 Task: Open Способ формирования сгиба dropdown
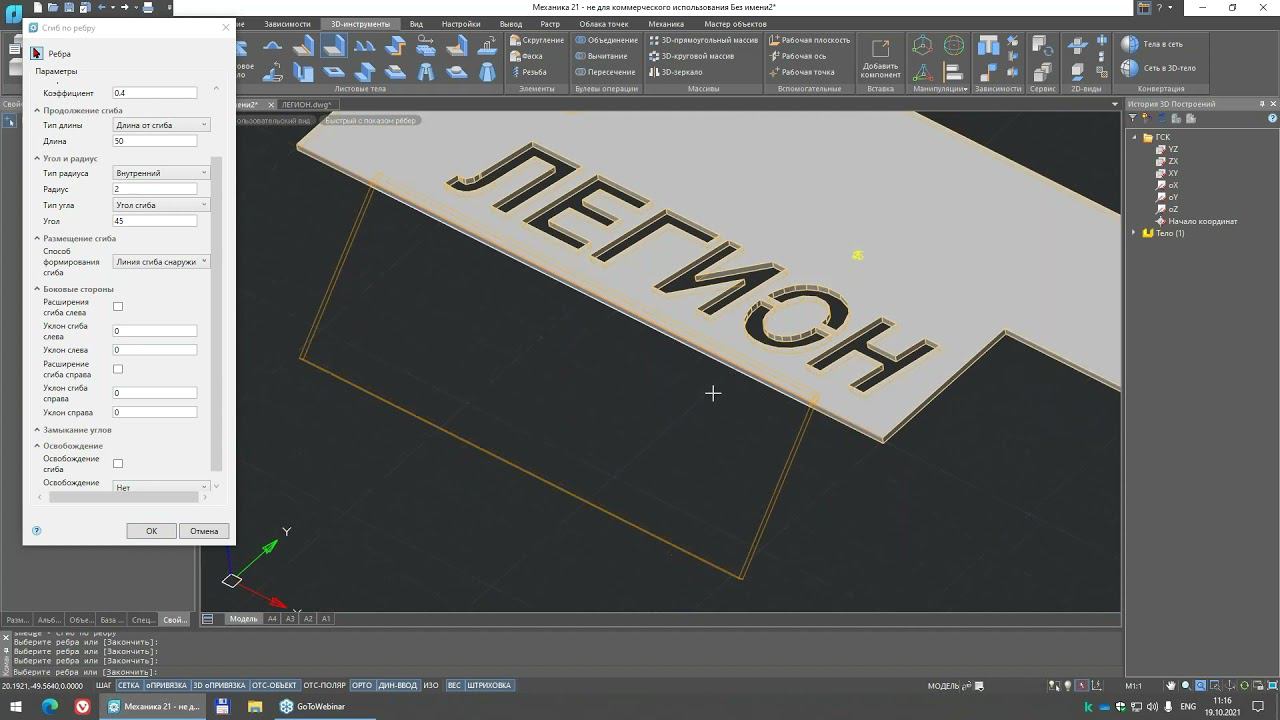coord(161,262)
